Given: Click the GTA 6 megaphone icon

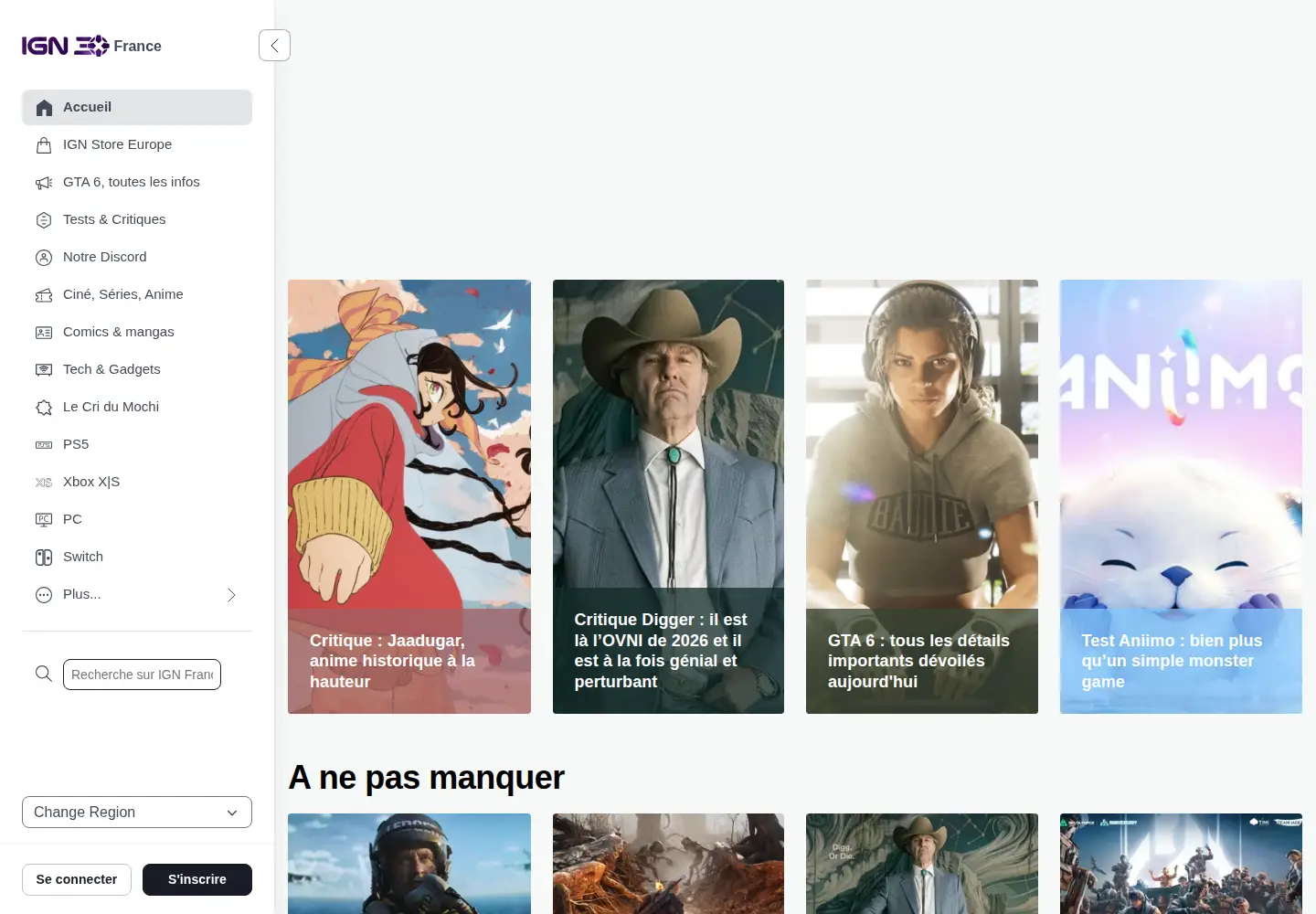Looking at the screenshot, I should click(44, 183).
